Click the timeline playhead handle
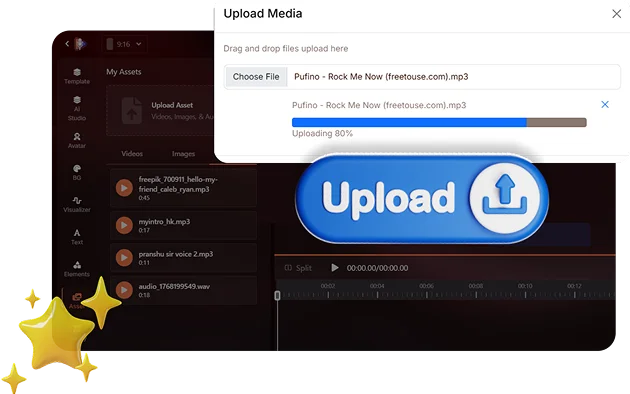Image resolution: width=630 pixels, height=394 pixels. [277, 296]
